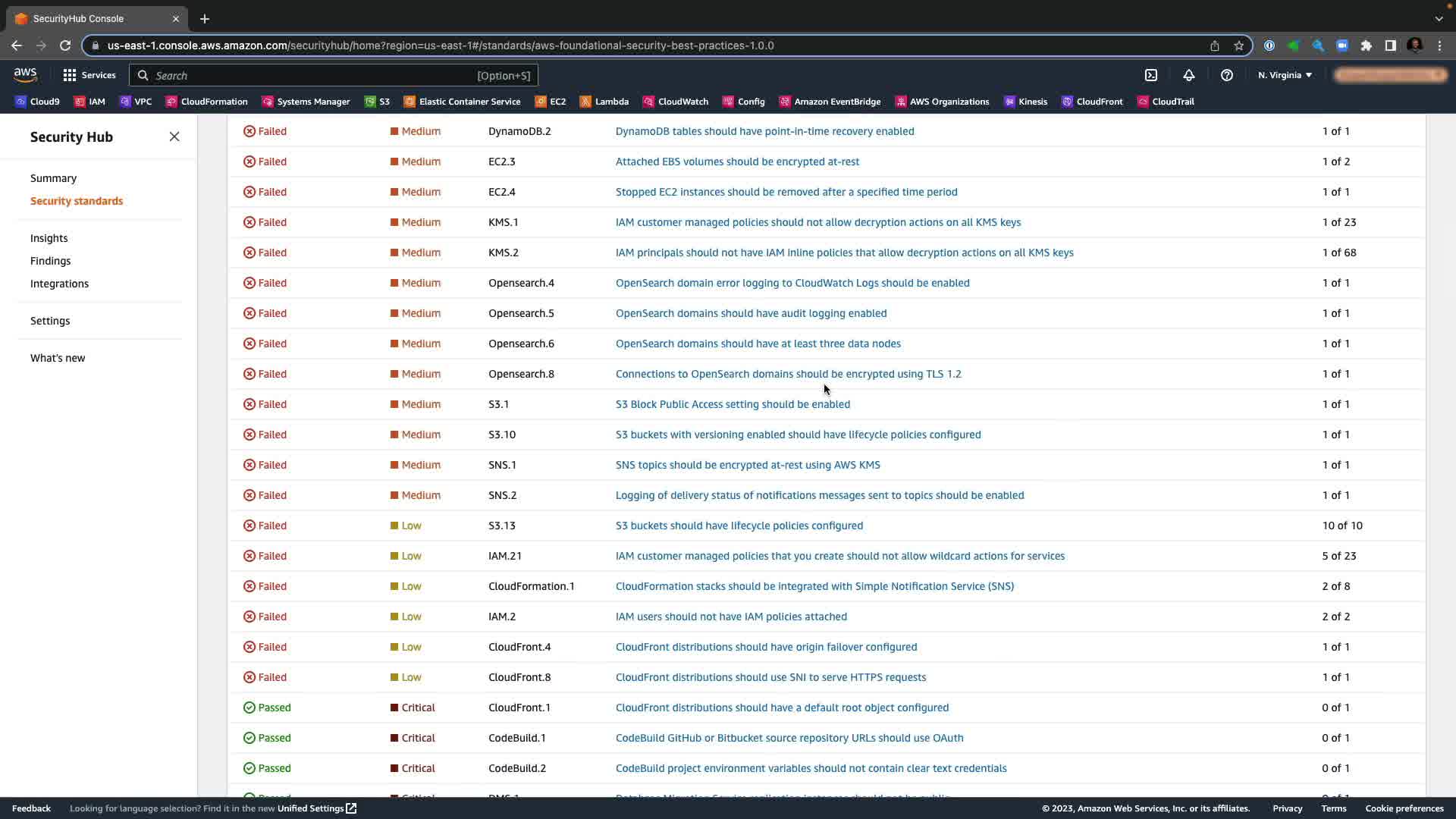Bookmark this page with star icon
Viewport: 1456px width, 819px height.
click(1239, 45)
